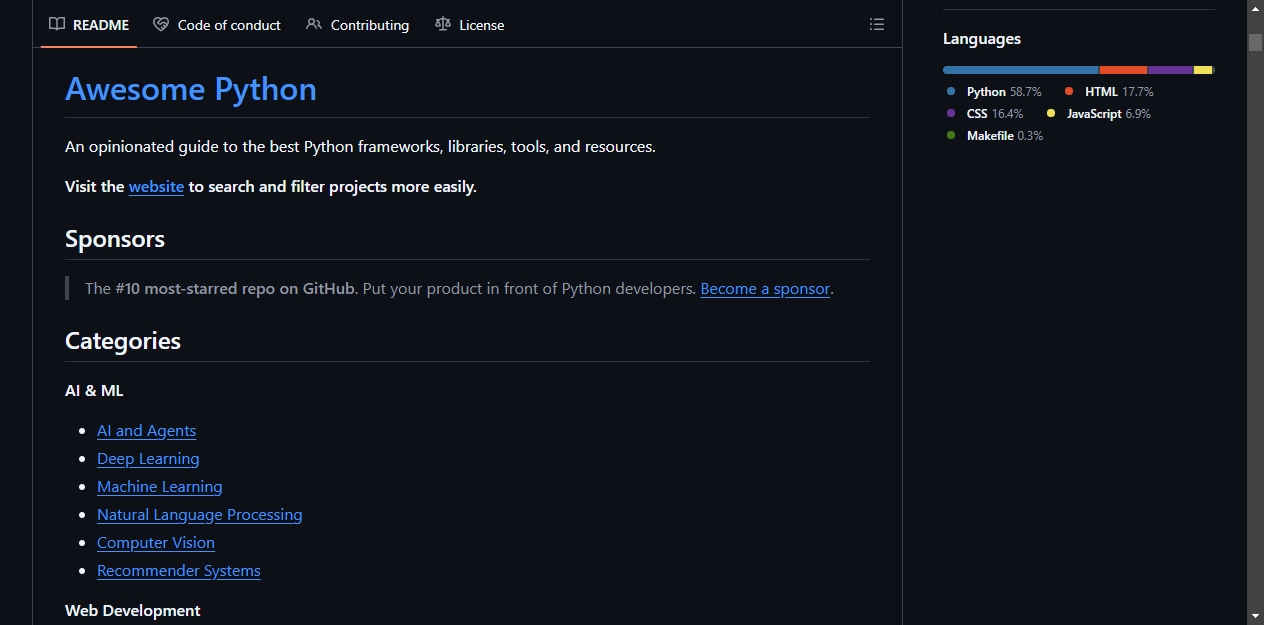Open the Contributing tab
1264x625 pixels.
[358, 25]
